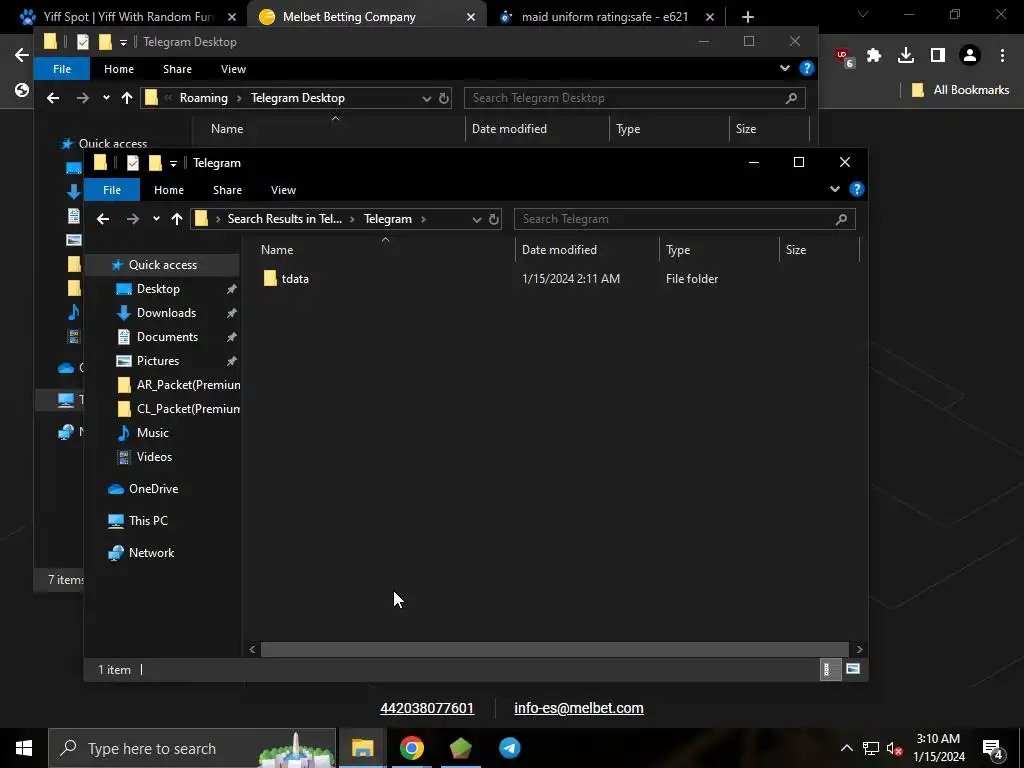Click Search Telegram Desktop input field
The width and height of the screenshot is (1024, 768).
(634, 98)
